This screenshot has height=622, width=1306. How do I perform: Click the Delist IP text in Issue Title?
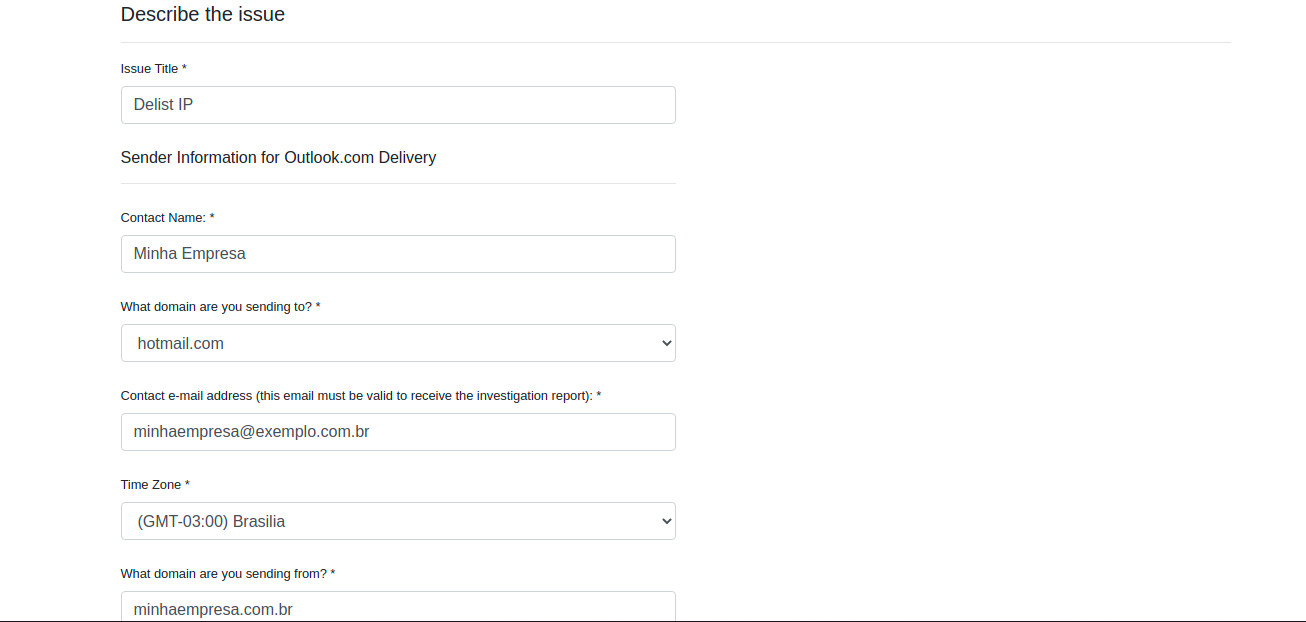tap(163, 105)
